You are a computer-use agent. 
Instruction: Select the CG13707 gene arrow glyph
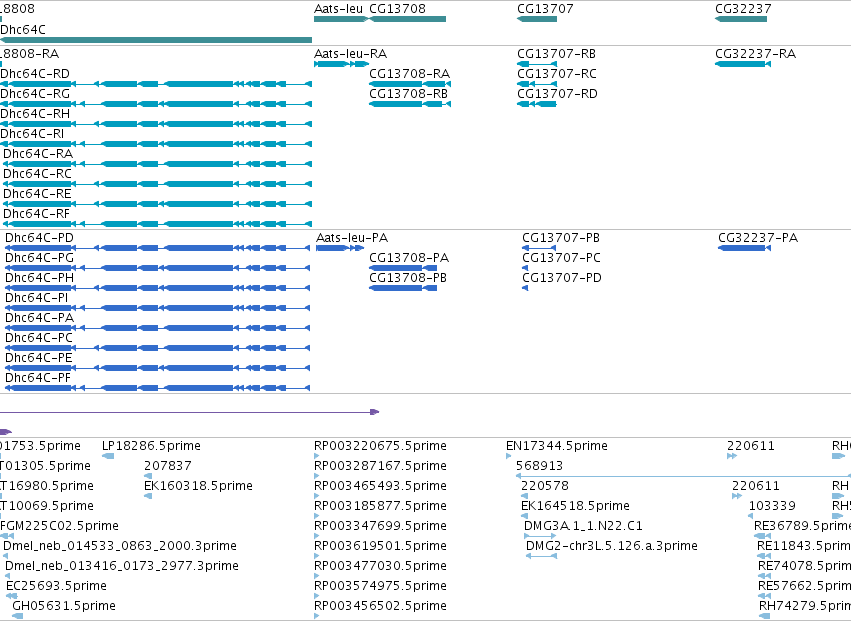(537, 19)
